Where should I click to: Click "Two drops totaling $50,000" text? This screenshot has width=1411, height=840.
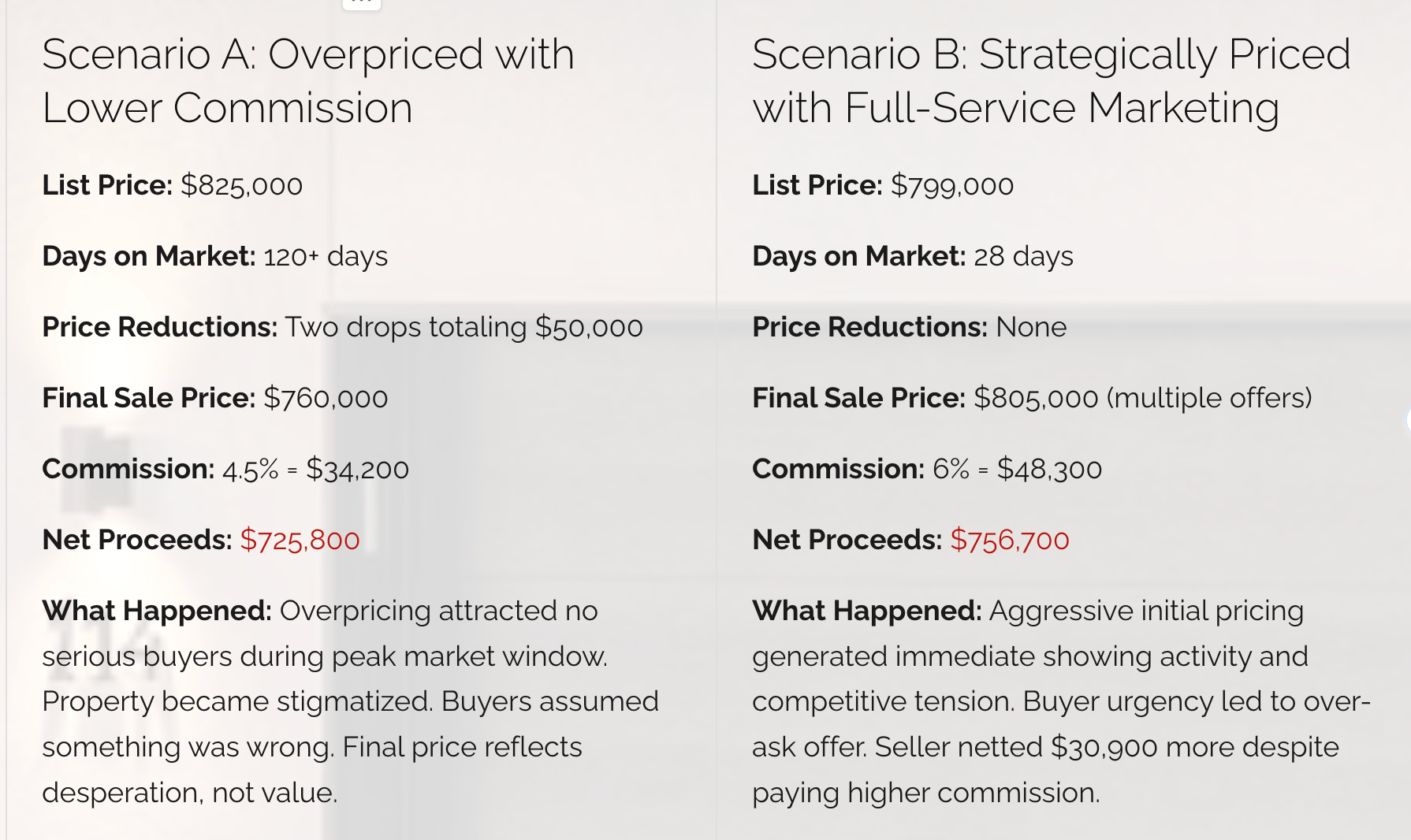pyautogui.click(x=464, y=327)
